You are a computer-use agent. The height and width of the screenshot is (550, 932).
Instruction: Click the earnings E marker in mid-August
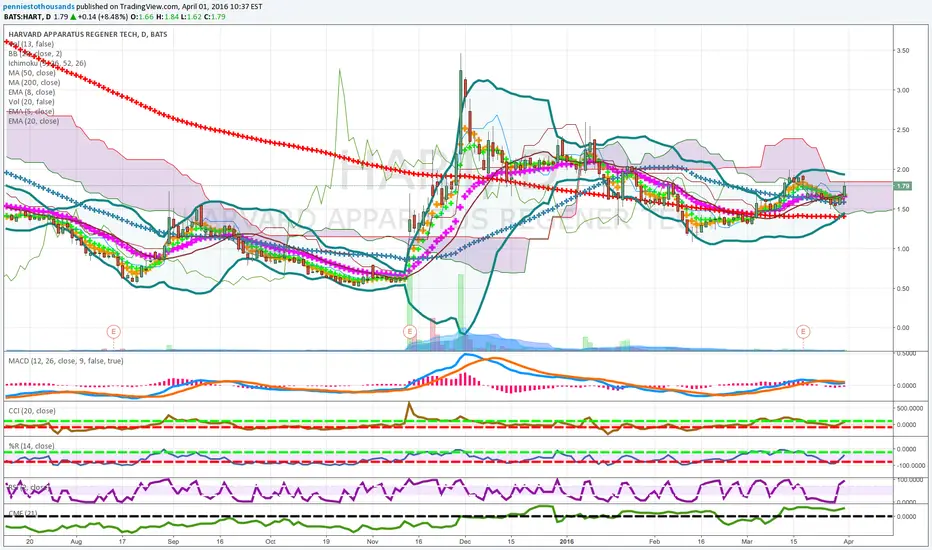(113, 332)
